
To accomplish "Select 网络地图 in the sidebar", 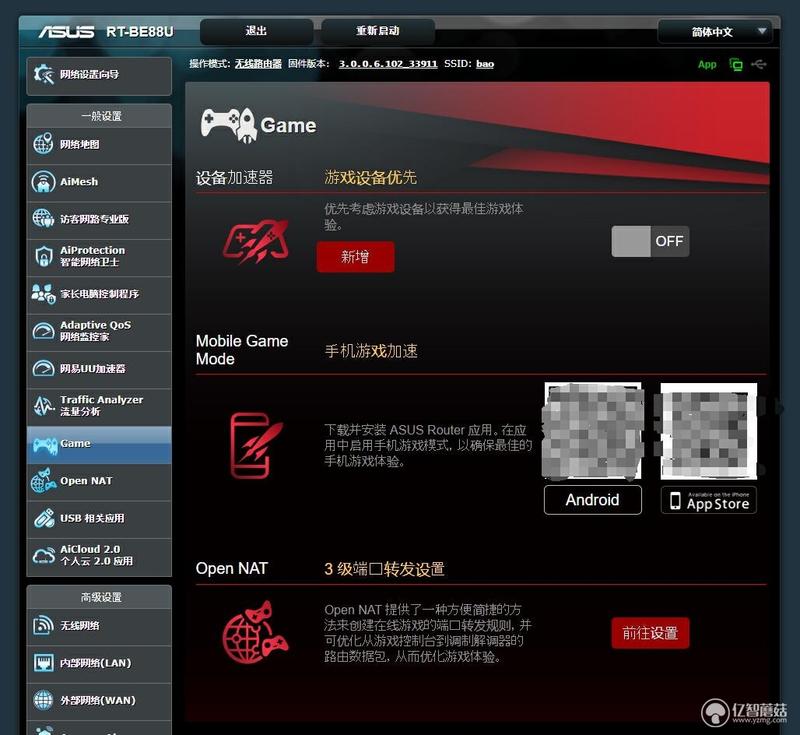I will [x=99, y=144].
